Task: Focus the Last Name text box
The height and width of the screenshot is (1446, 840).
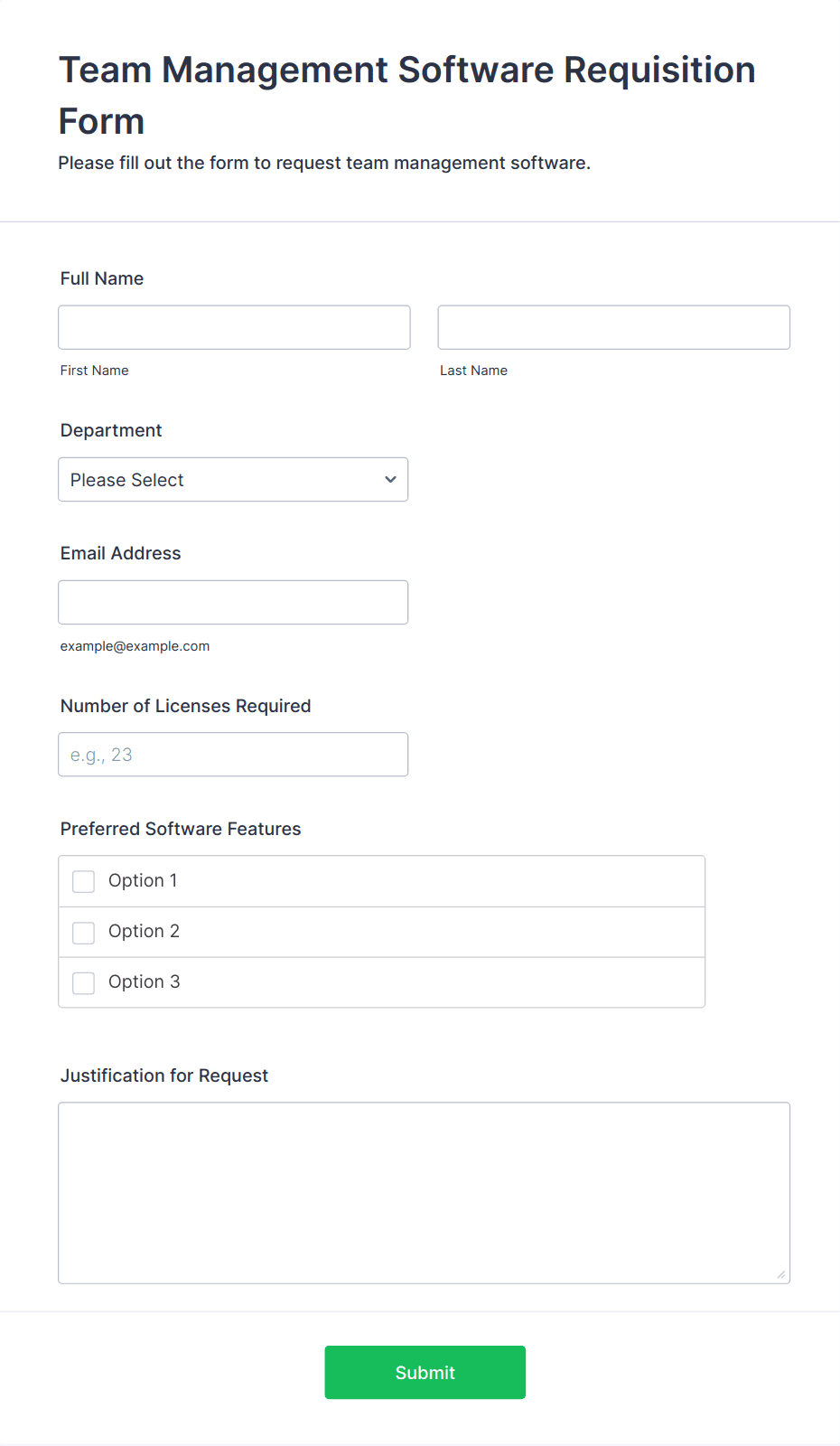Action: (x=613, y=327)
